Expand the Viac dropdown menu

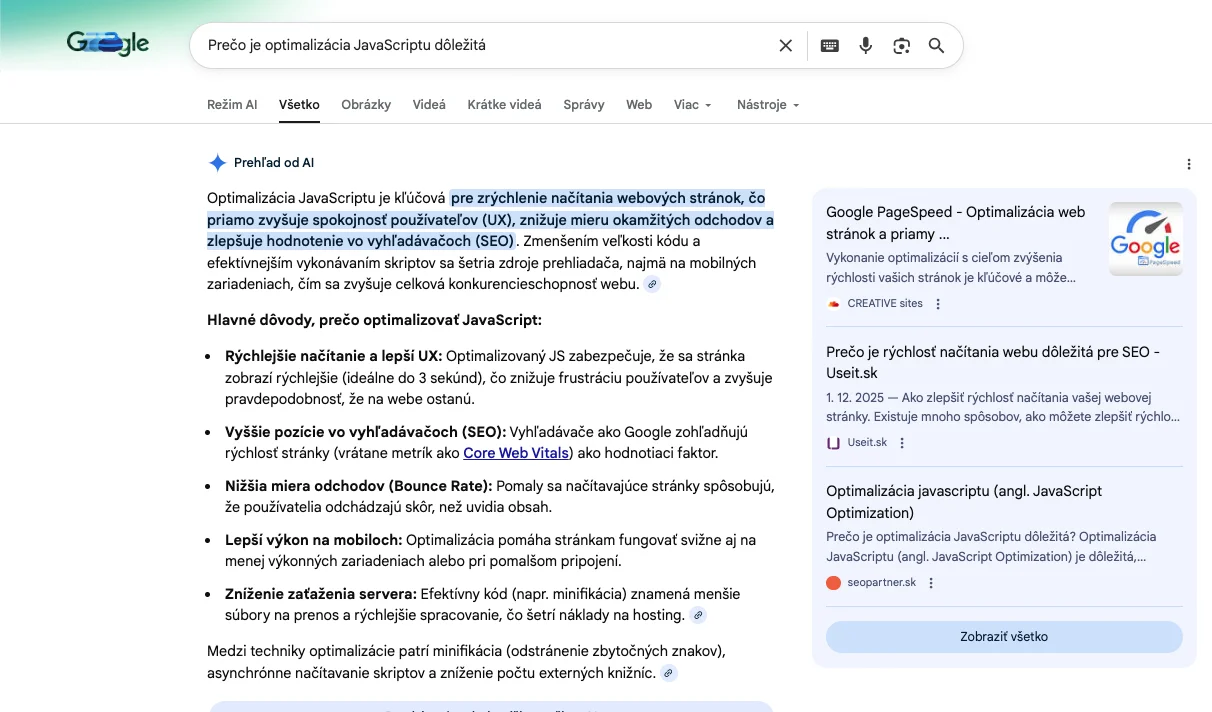click(692, 105)
